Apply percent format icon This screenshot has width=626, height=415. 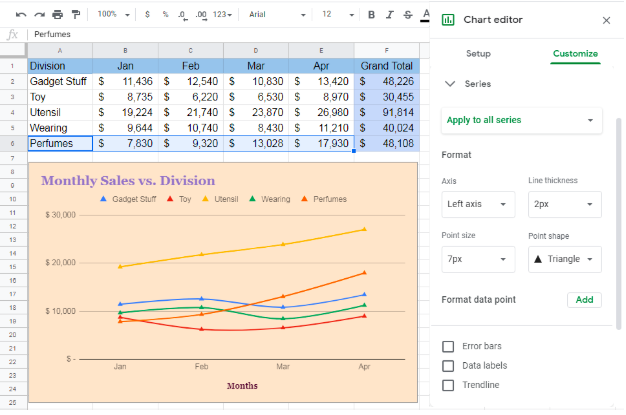point(165,14)
